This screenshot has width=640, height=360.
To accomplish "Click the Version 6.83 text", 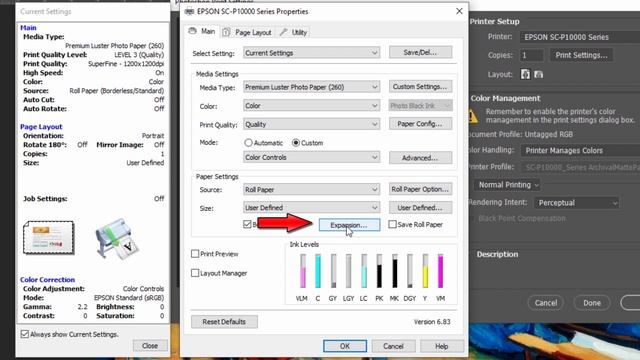I will (432, 322).
